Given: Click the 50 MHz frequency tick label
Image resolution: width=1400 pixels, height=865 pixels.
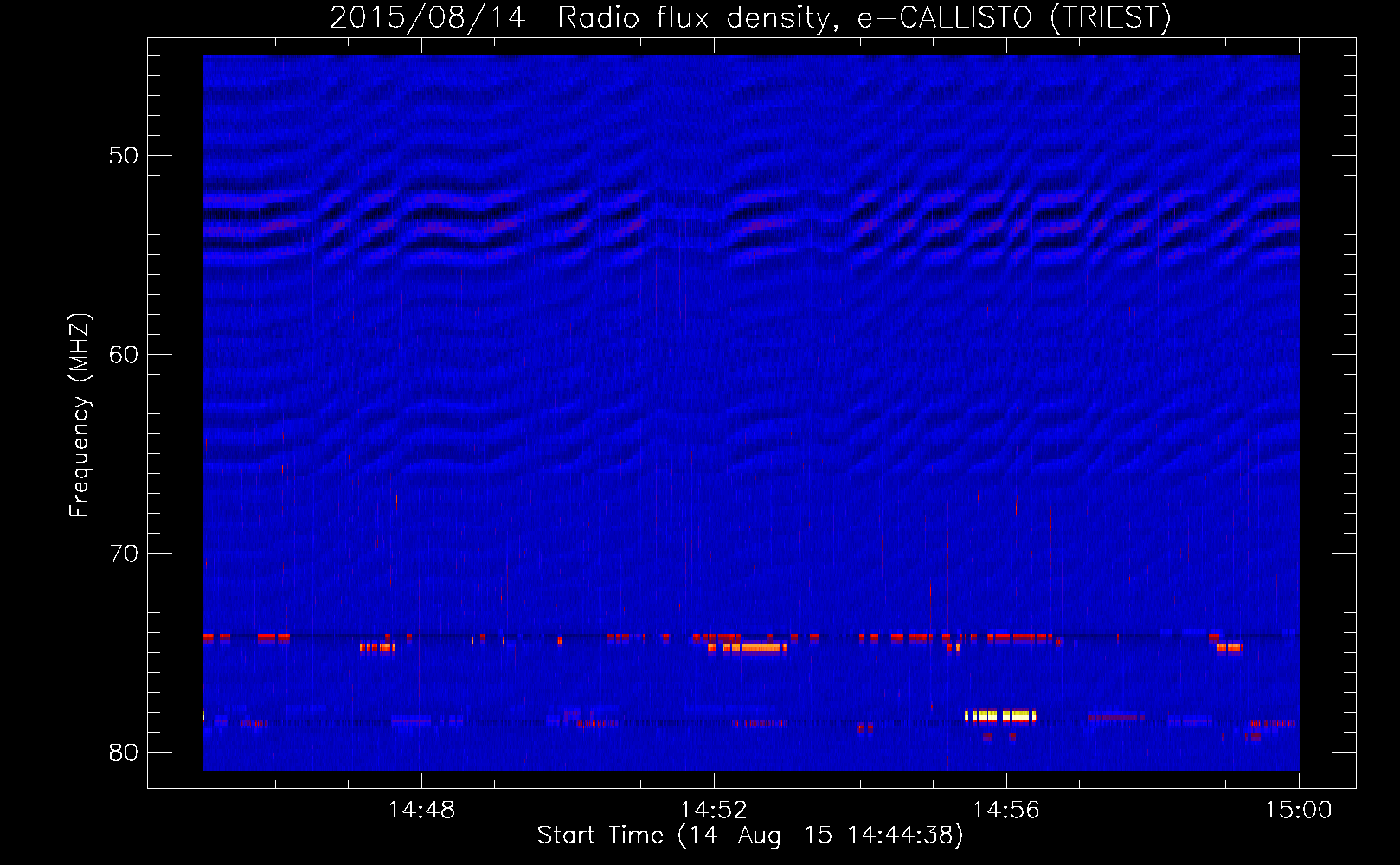Looking at the screenshot, I should [124, 156].
